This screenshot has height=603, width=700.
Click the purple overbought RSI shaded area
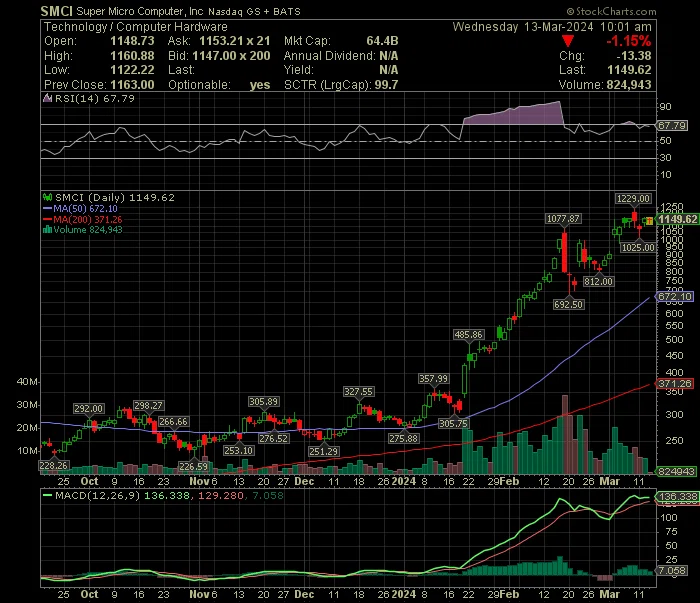click(x=513, y=115)
